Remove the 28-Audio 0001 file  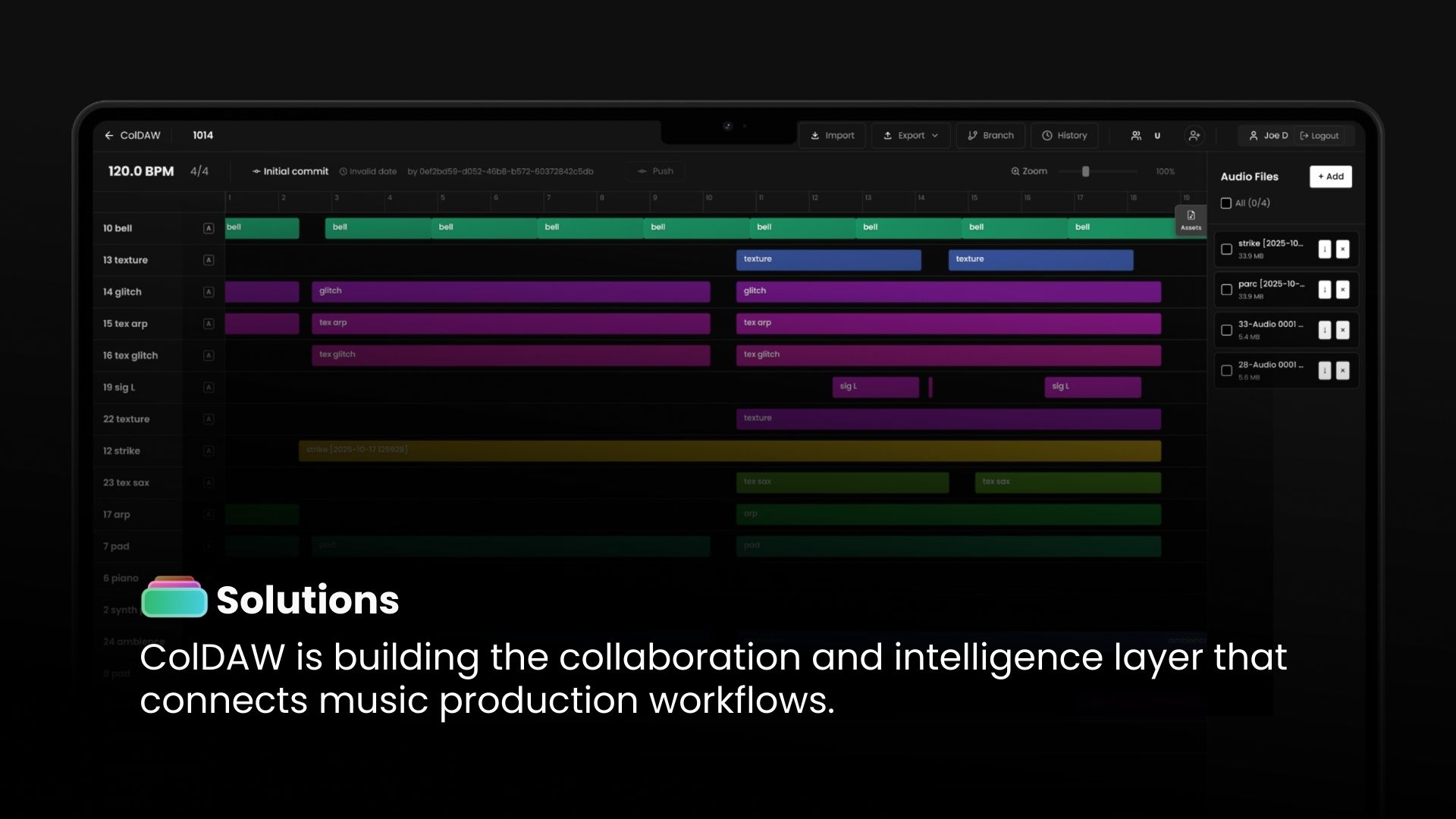point(1343,371)
